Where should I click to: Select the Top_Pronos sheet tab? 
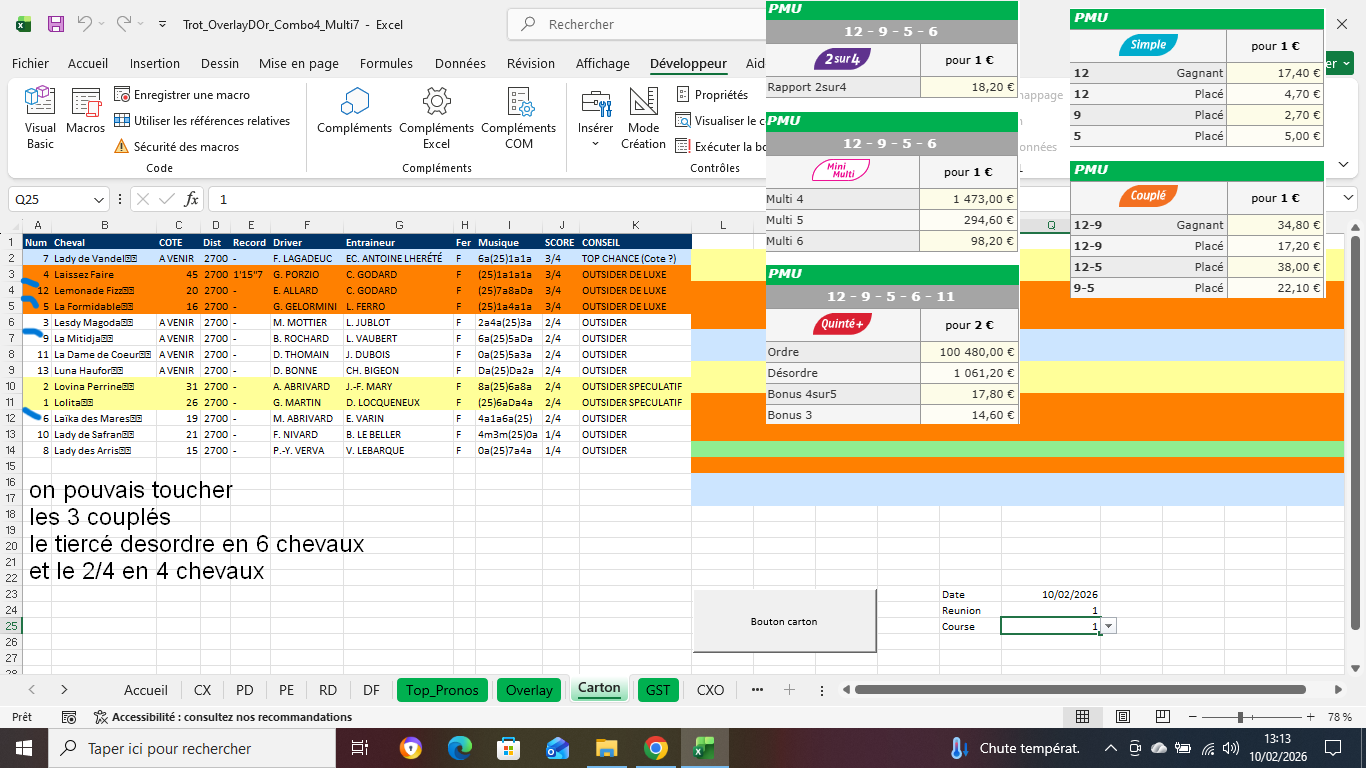[x=443, y=690]
